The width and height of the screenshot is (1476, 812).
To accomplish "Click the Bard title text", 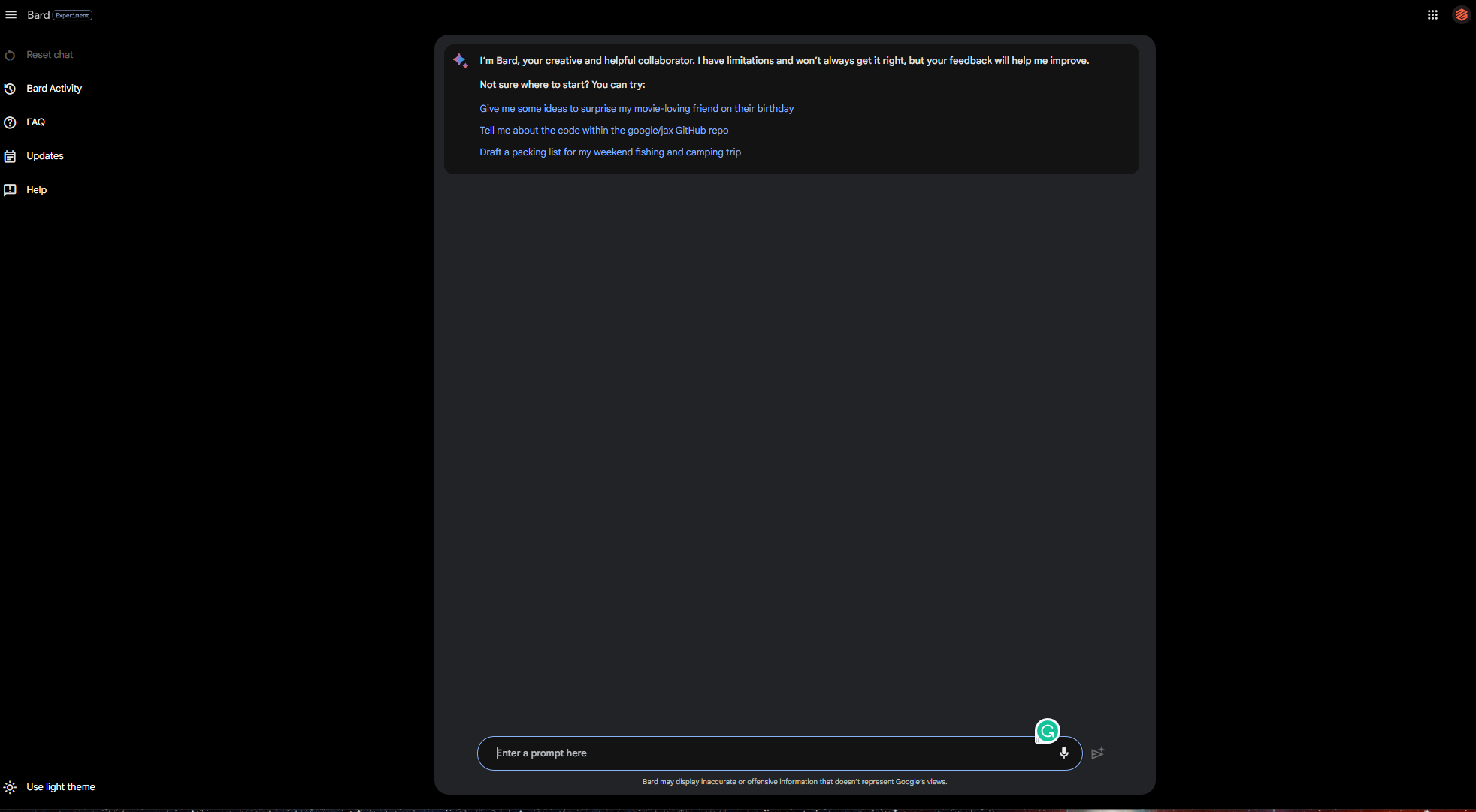I will (x=38, y=15).
